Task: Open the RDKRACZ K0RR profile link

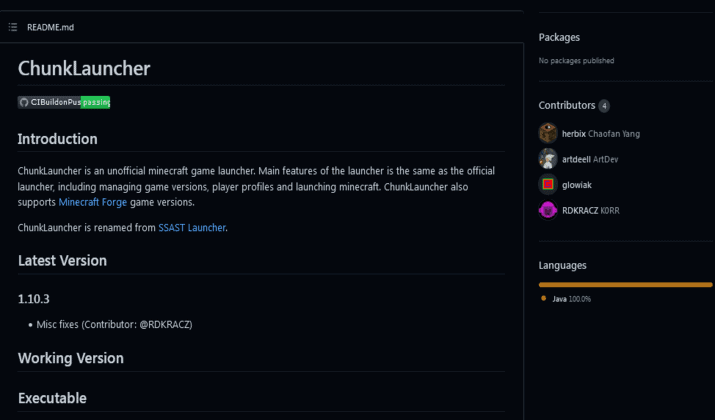Action: pyautogui.click(x=591, y=211)
